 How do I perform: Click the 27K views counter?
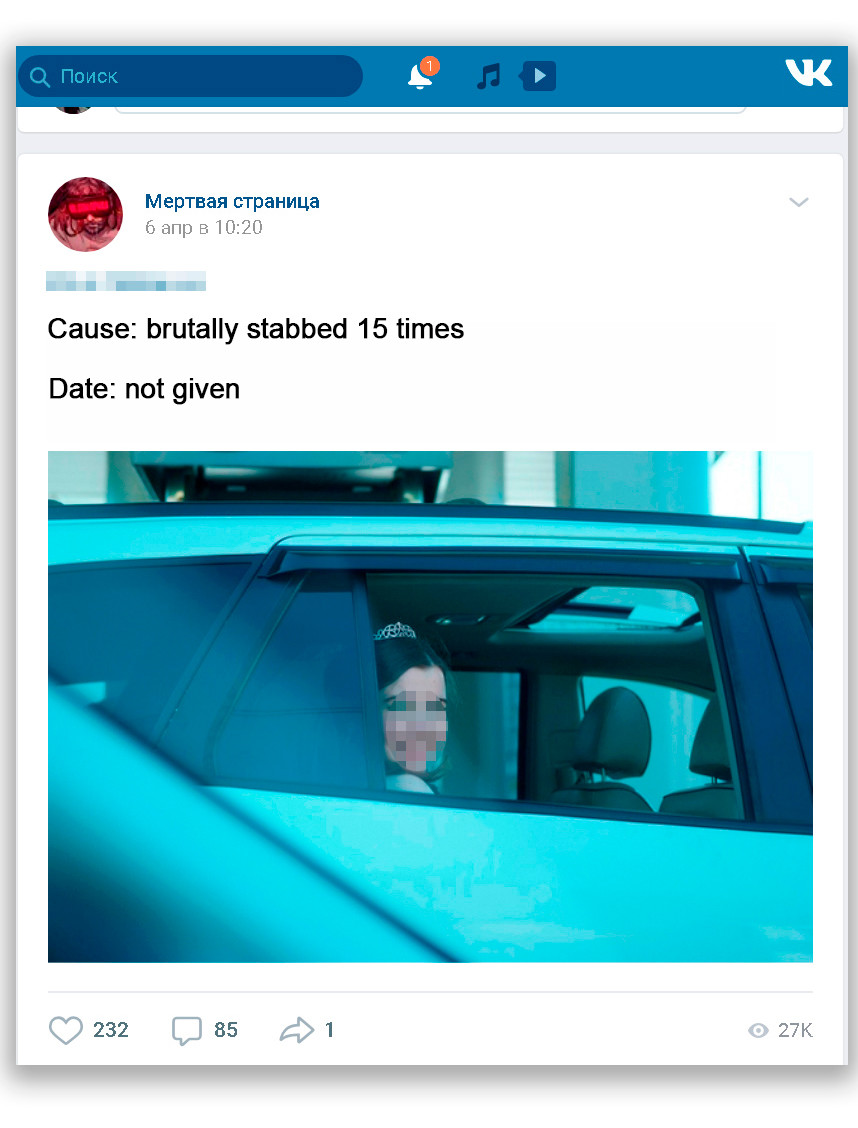(x=795, y=1030)
